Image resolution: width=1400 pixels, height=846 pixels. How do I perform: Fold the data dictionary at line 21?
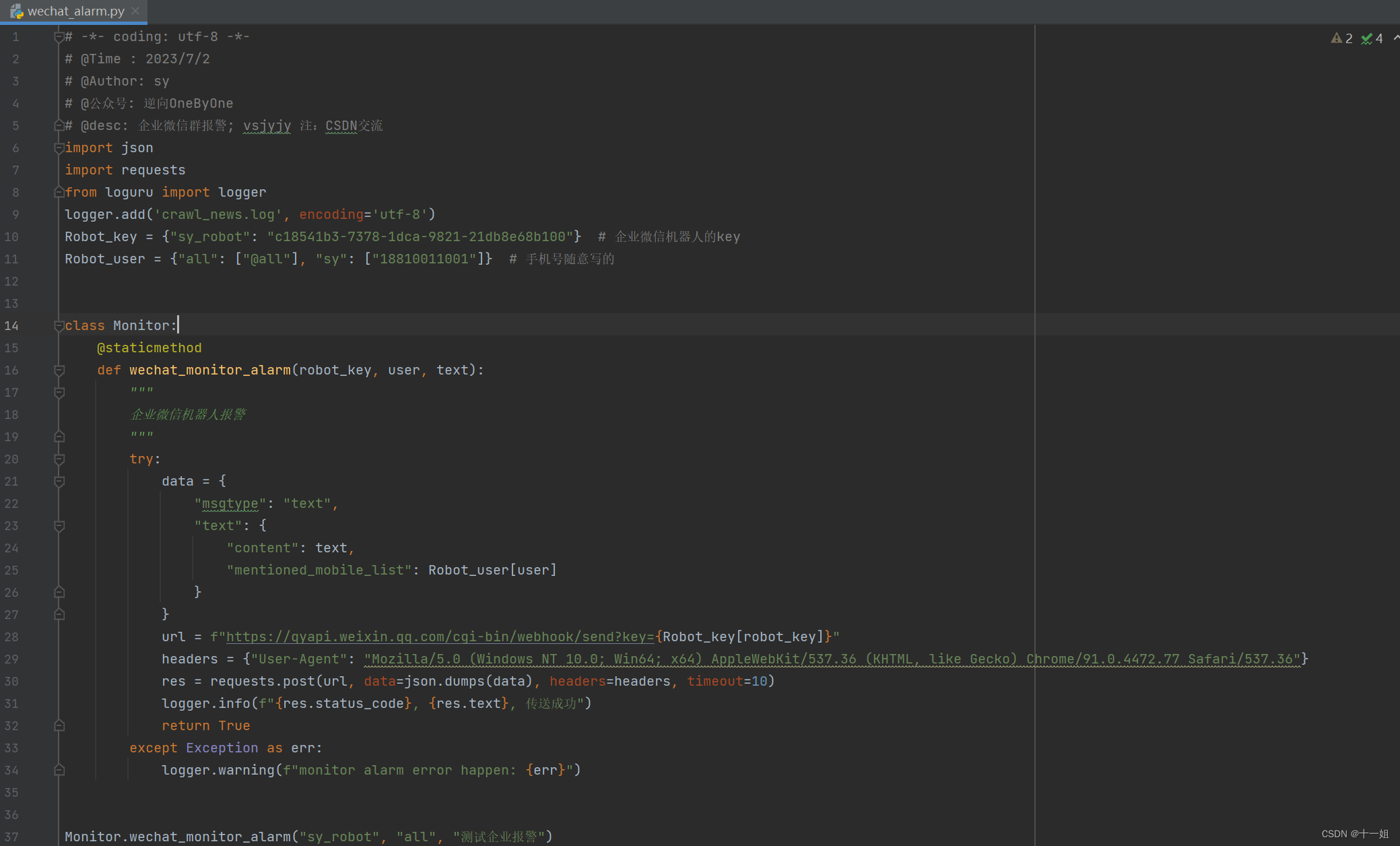(59, 482)
